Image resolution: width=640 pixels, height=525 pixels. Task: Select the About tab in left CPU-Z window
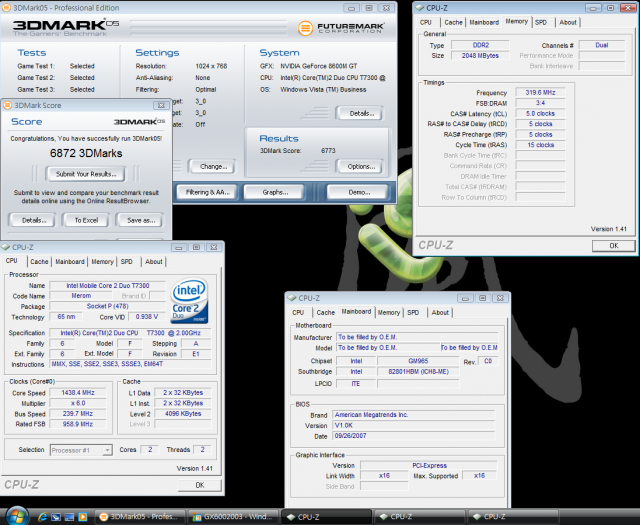pyautogui.click(x=154, y=262)
